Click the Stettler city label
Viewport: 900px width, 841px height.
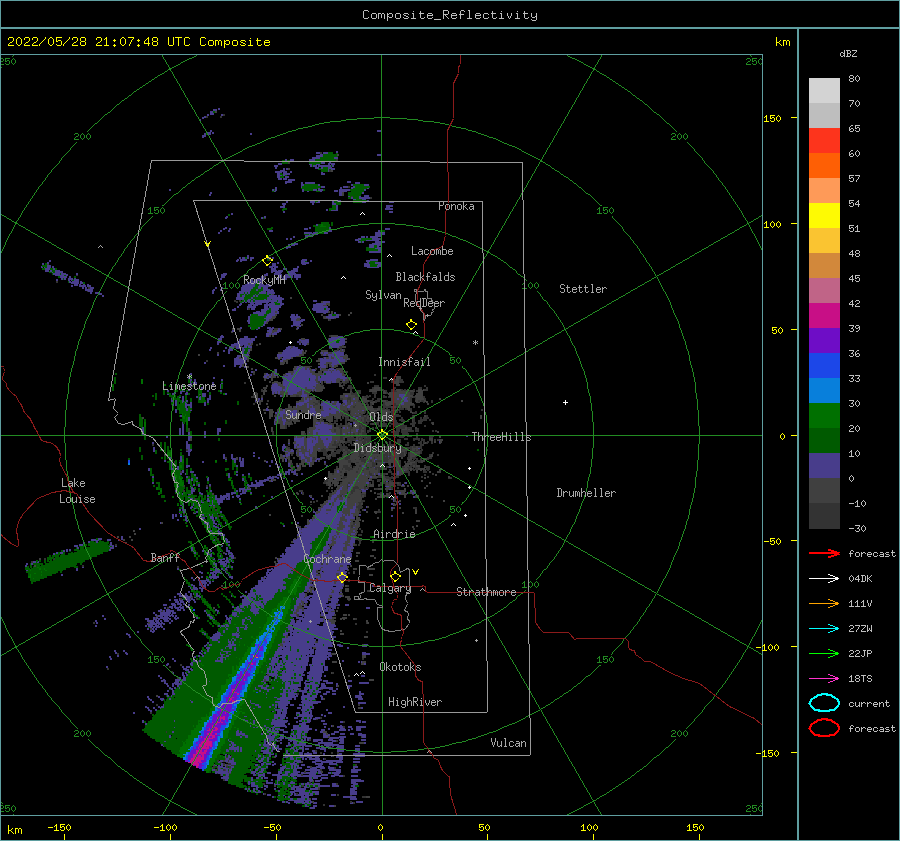583,289
